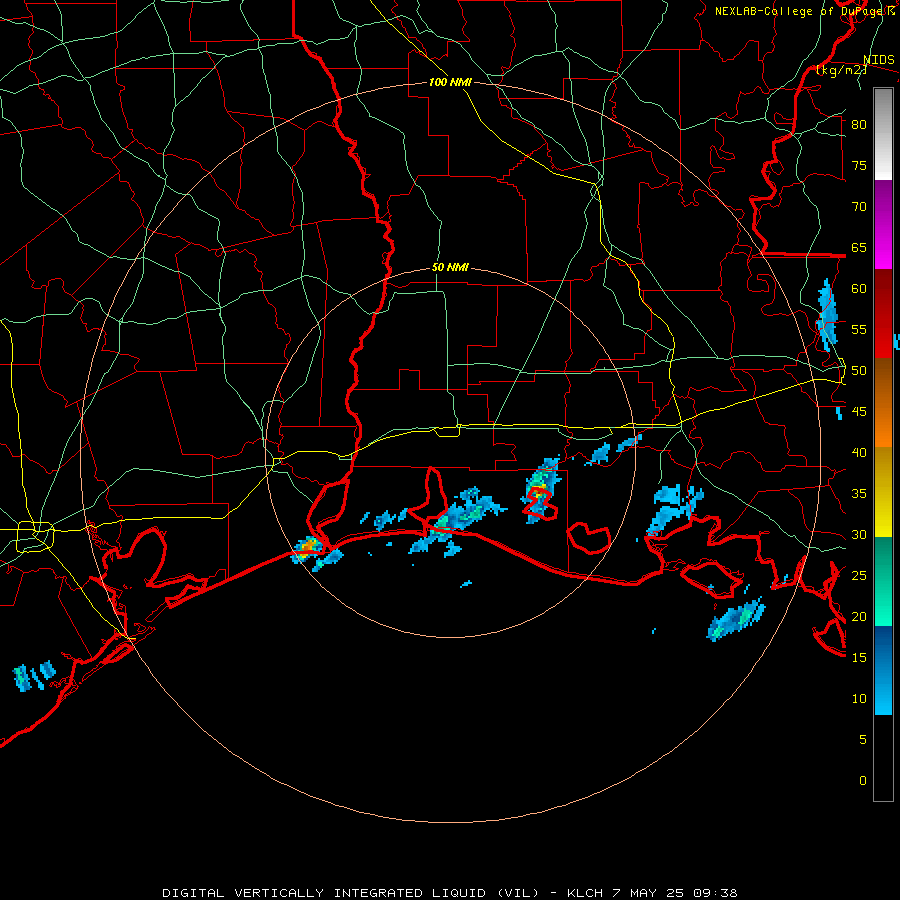This screenshot has width=900, height=900.
Task: Click the scale value 60
Action: tap(859, 289)
